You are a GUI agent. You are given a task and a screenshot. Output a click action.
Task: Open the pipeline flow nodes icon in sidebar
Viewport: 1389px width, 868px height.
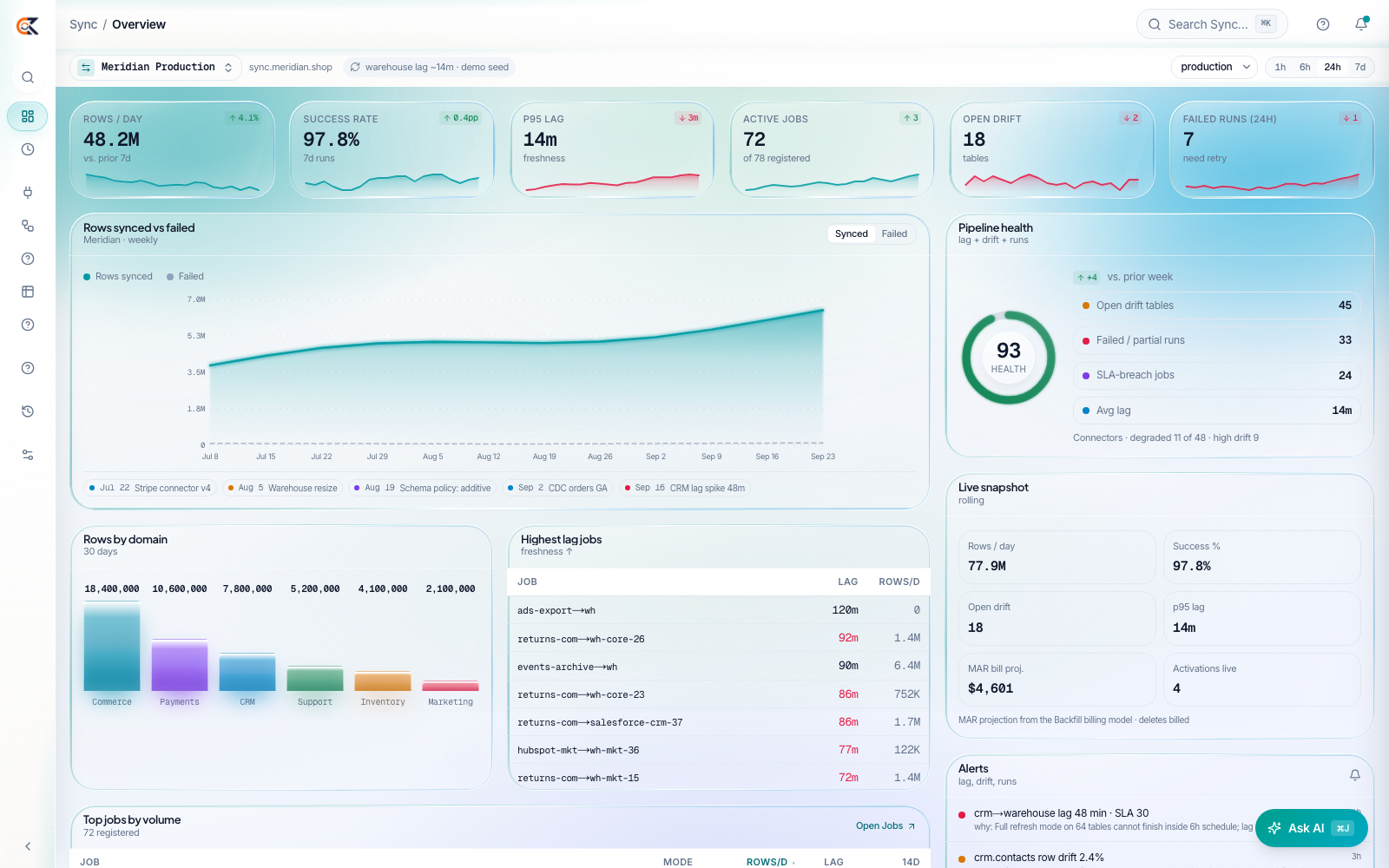(28, 226)
